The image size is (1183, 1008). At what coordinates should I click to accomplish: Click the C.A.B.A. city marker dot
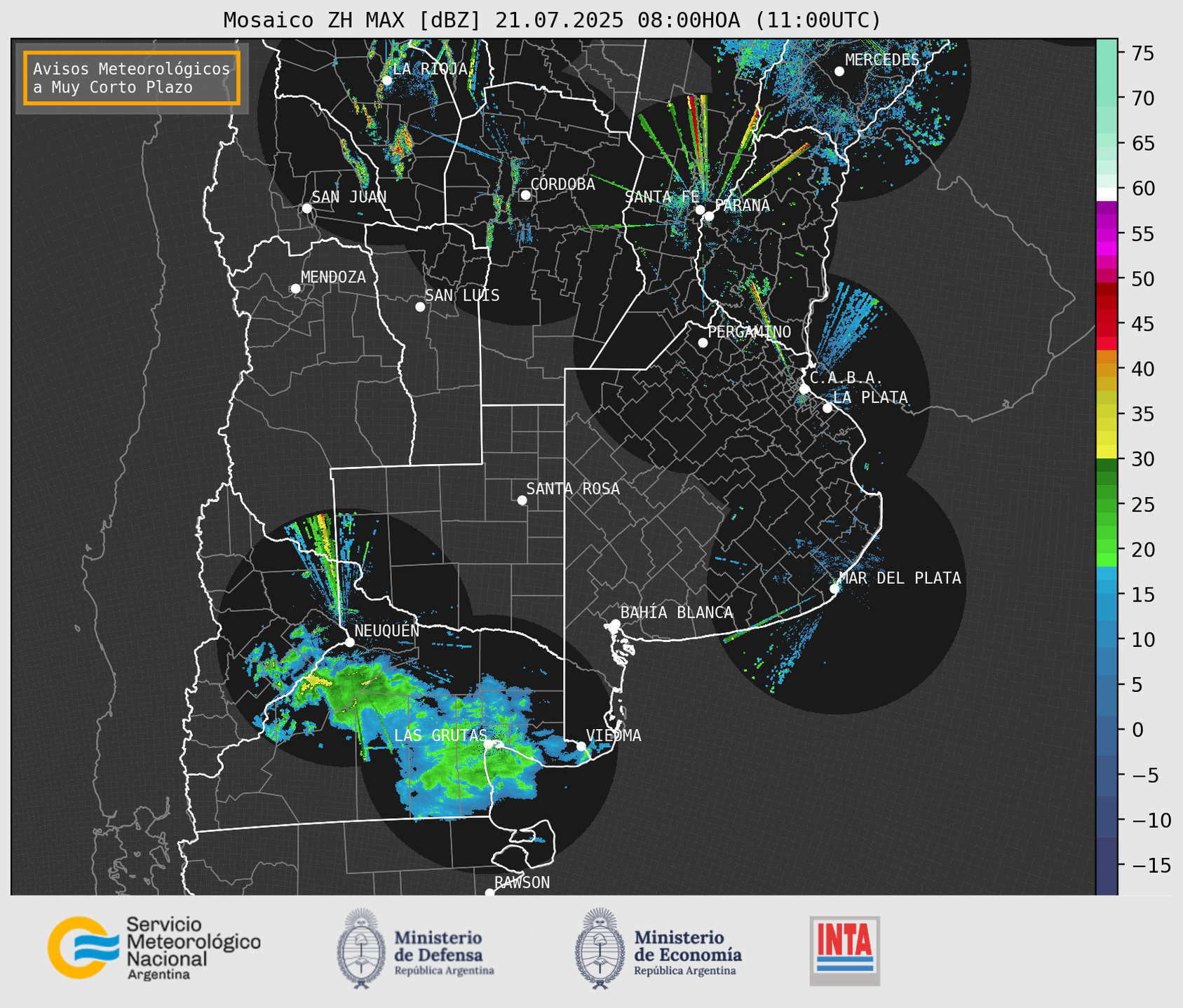[x=804, y=389]
